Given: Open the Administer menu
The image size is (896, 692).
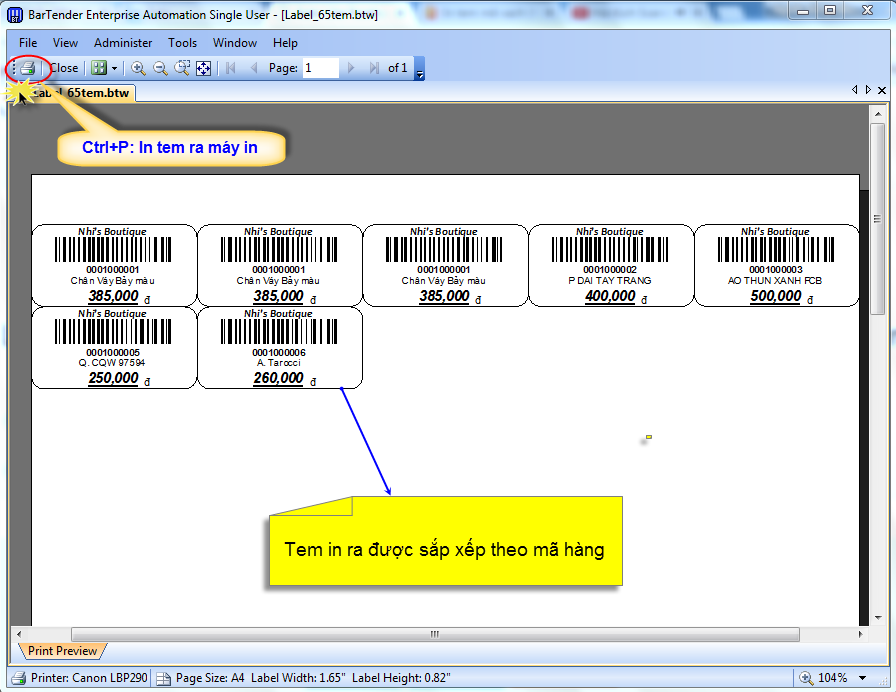Looking at the screenshot, I should (123, 43).
